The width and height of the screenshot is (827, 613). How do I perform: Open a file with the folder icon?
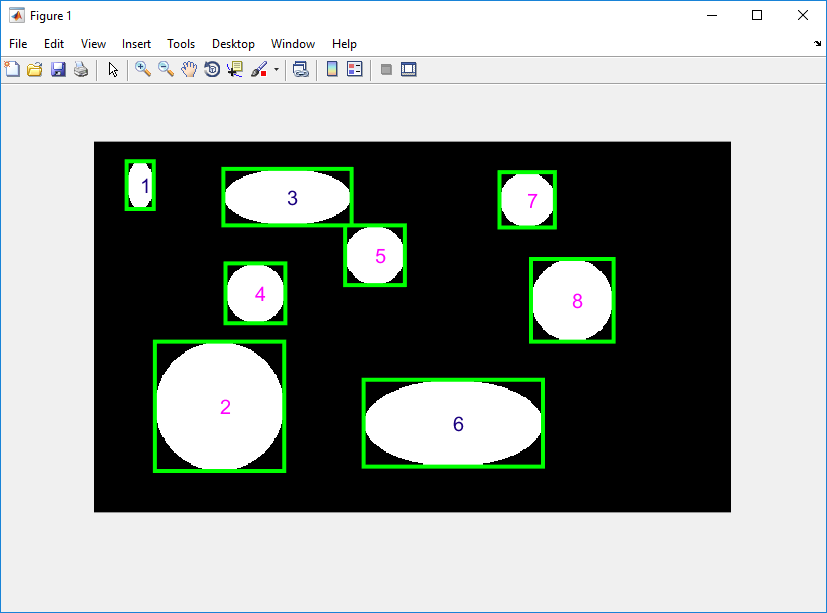point(35,69)
